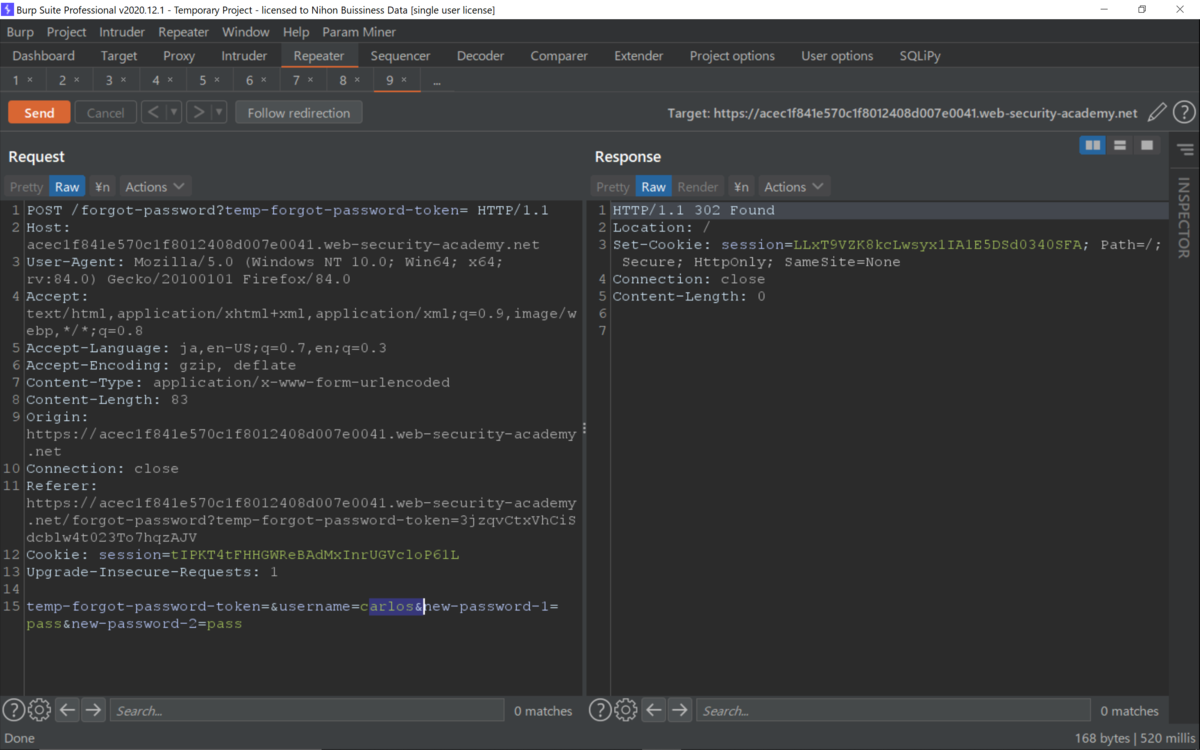Open the Intruder menu

coord(122,32)
